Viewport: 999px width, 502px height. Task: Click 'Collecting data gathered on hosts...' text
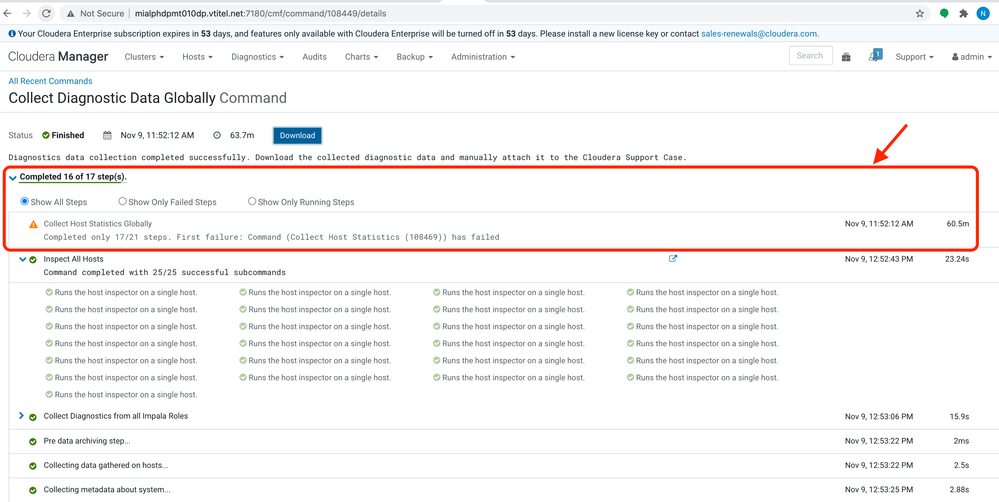(x=106, y=466)
